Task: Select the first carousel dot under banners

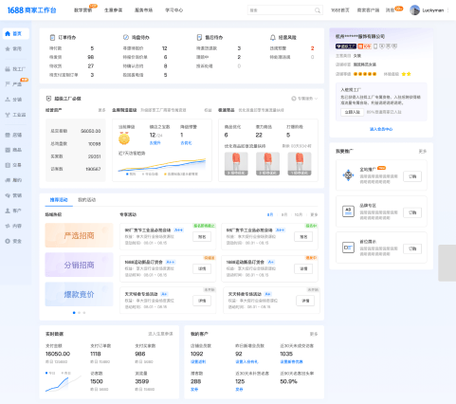Action: [74, 313]
